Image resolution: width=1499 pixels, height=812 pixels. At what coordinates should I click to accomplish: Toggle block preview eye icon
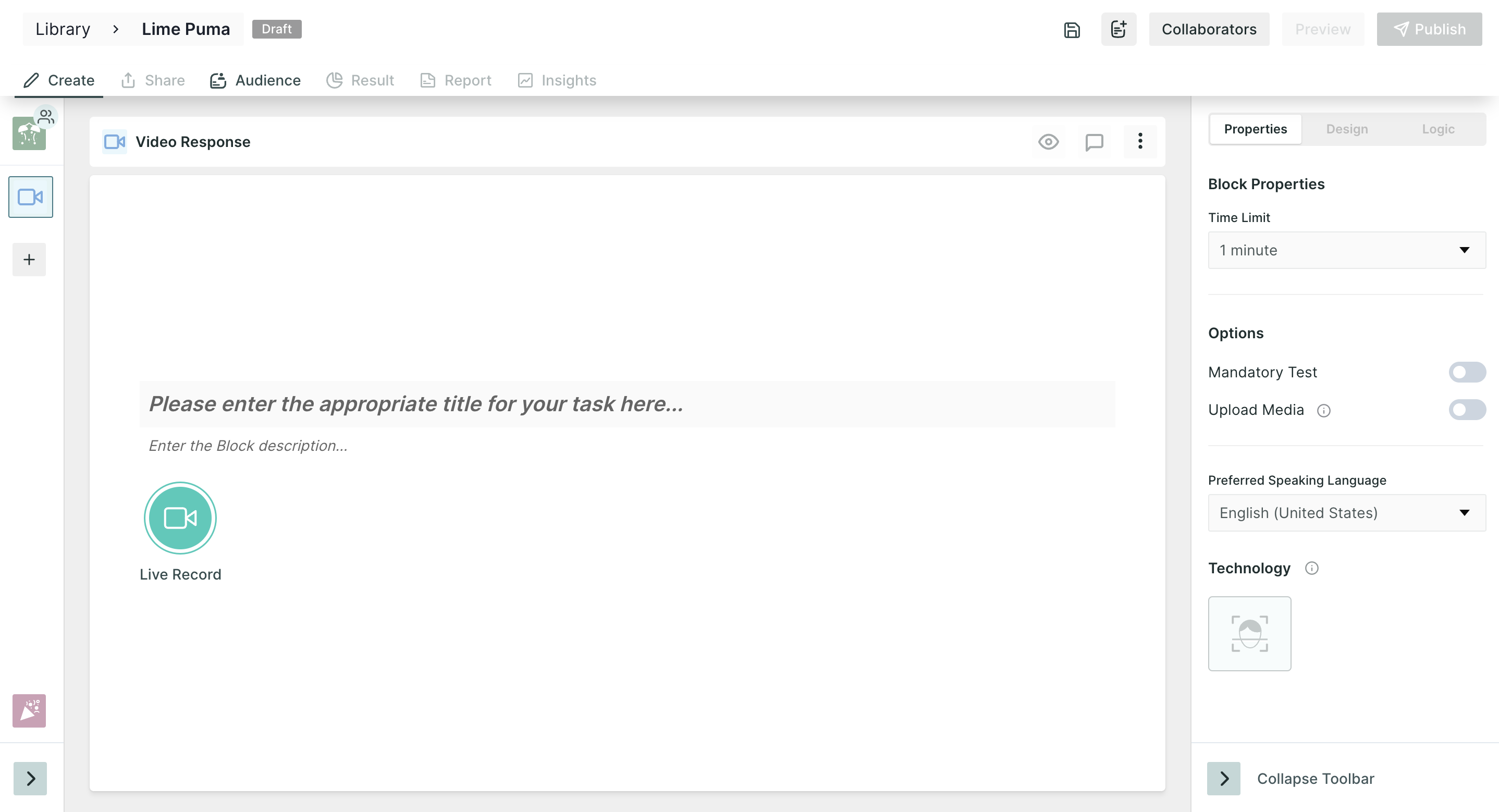coord(1049,141)
